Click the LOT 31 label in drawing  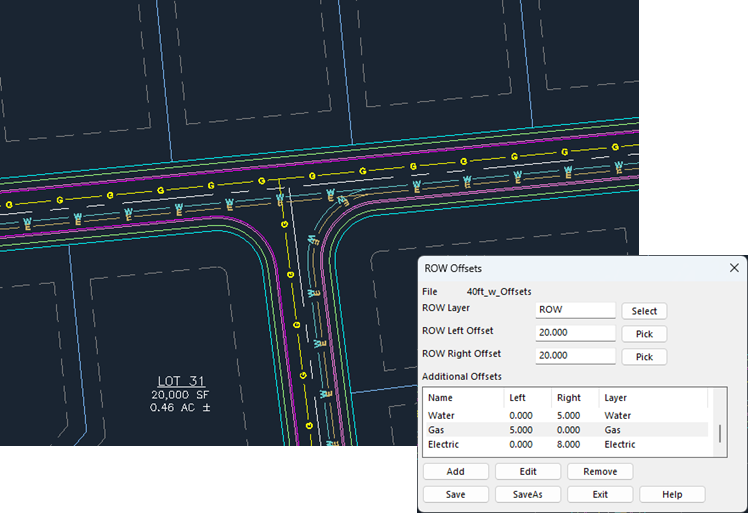[x=181, y=381]
